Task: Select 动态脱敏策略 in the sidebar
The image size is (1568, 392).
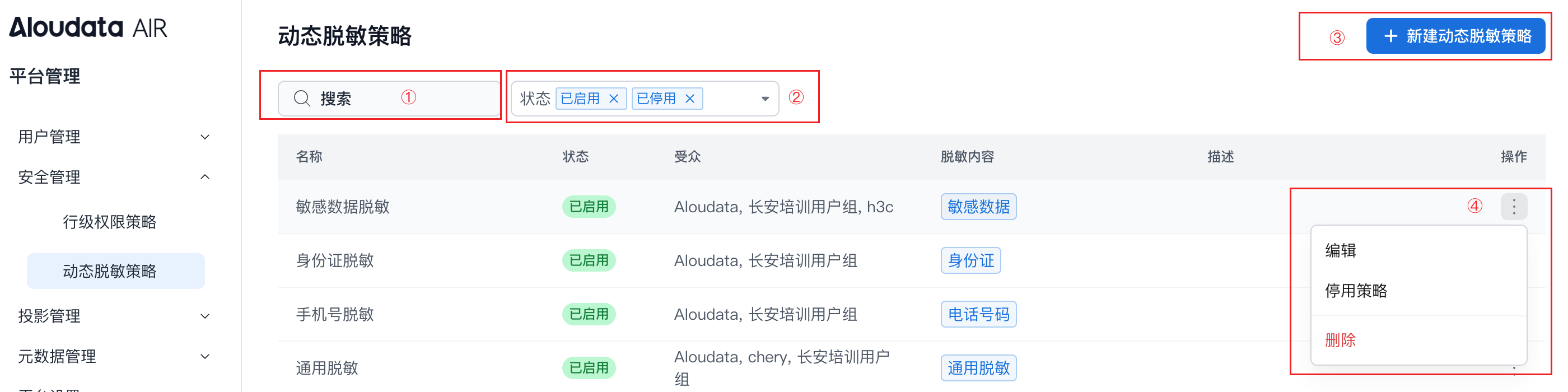Action: click(110, 271)
